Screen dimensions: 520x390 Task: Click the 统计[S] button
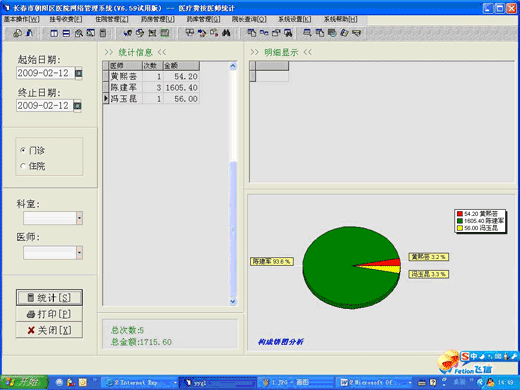[49, 297]
